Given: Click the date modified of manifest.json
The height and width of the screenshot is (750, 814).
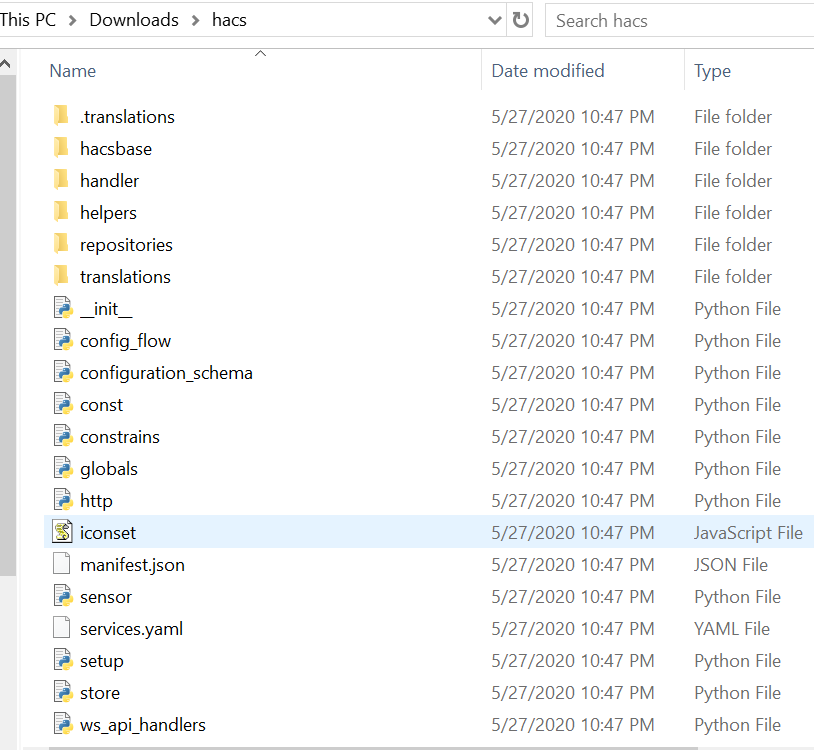Looking at the screenshot, I should pyautogui.click(x=573, y=565).
